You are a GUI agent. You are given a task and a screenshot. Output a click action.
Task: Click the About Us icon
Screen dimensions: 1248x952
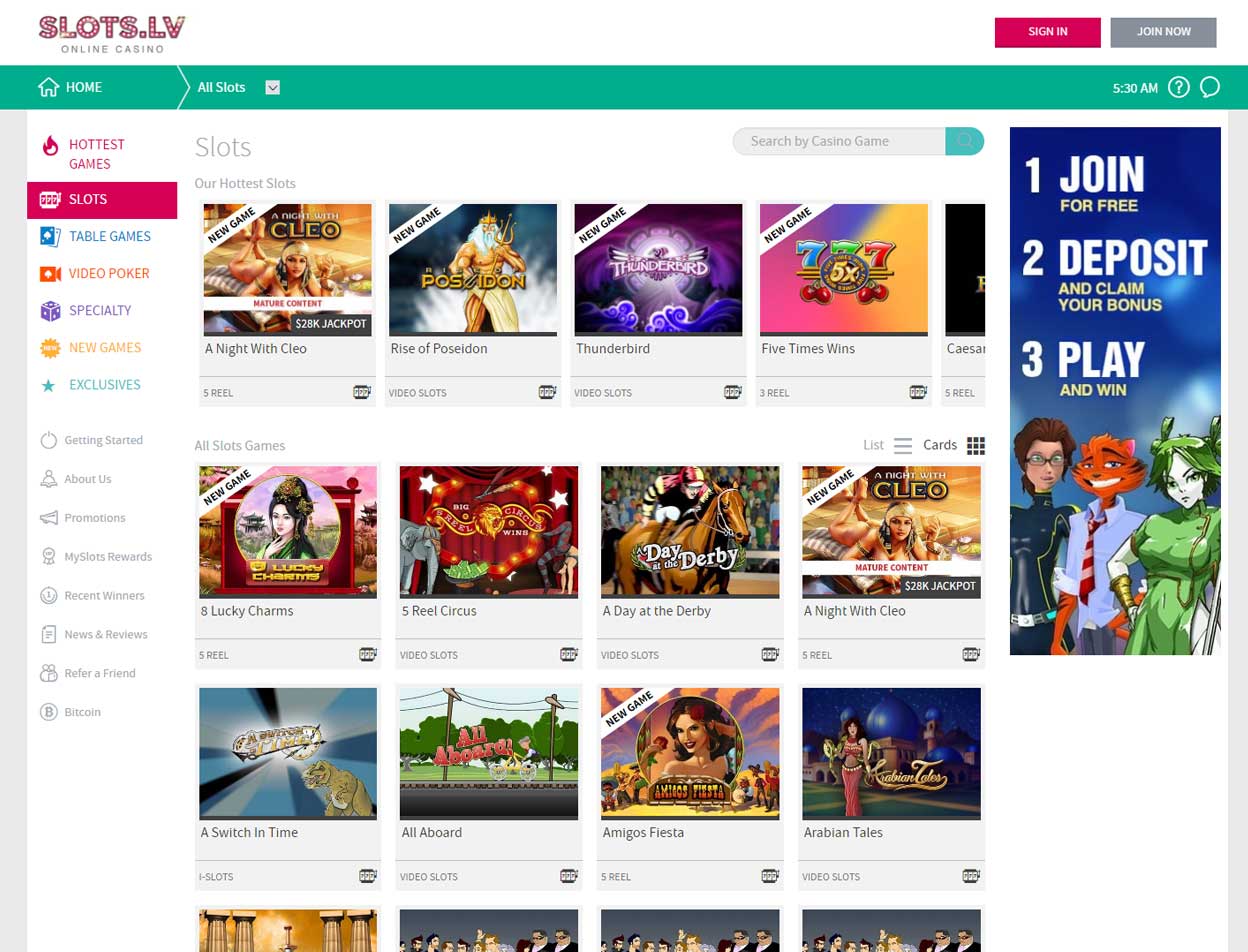click(x=48, y=479)
